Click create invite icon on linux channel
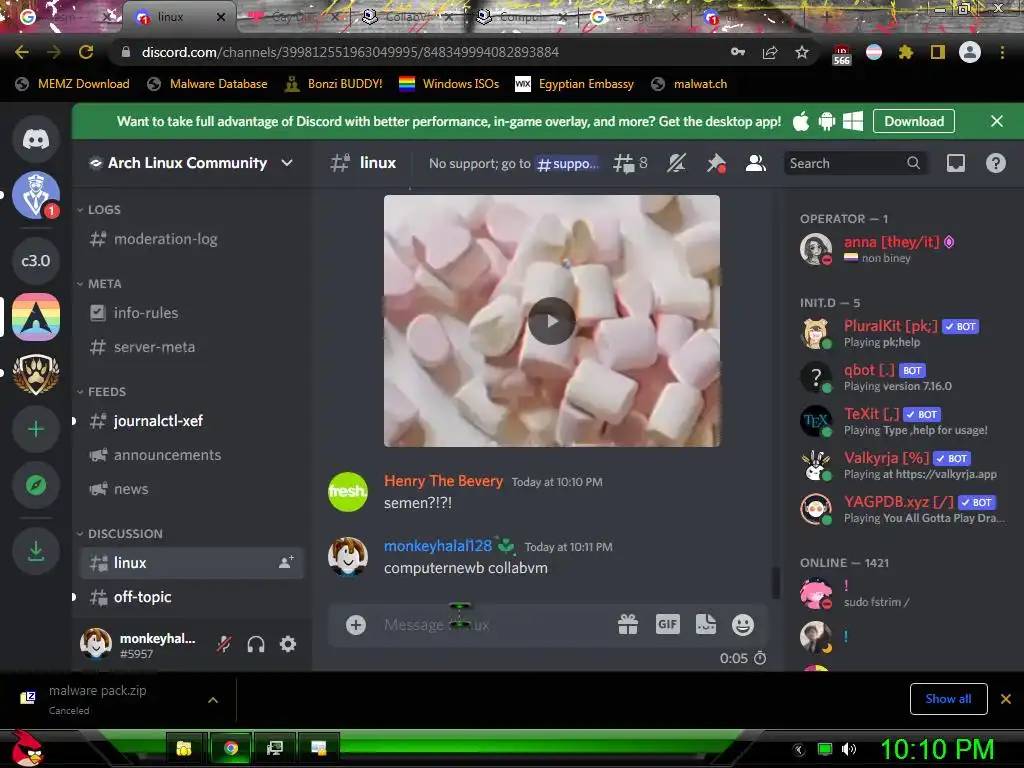This screenshot has width=1024, height=768. pyautogui.click(x=286, y=562)
